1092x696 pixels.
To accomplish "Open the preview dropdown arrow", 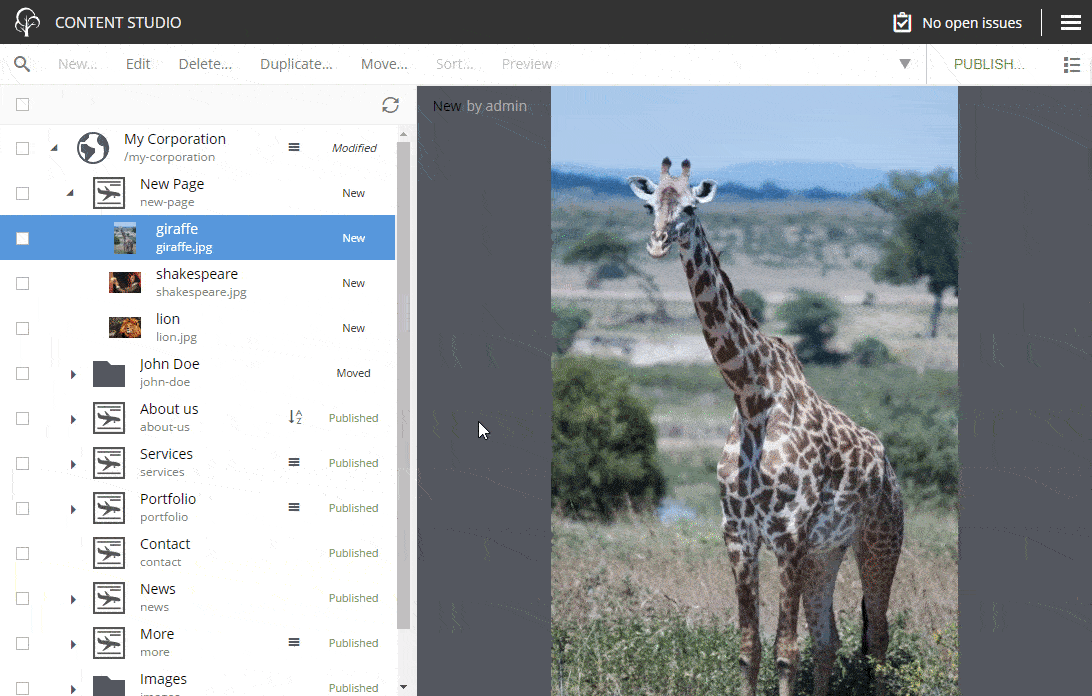I will pos(905,64).
